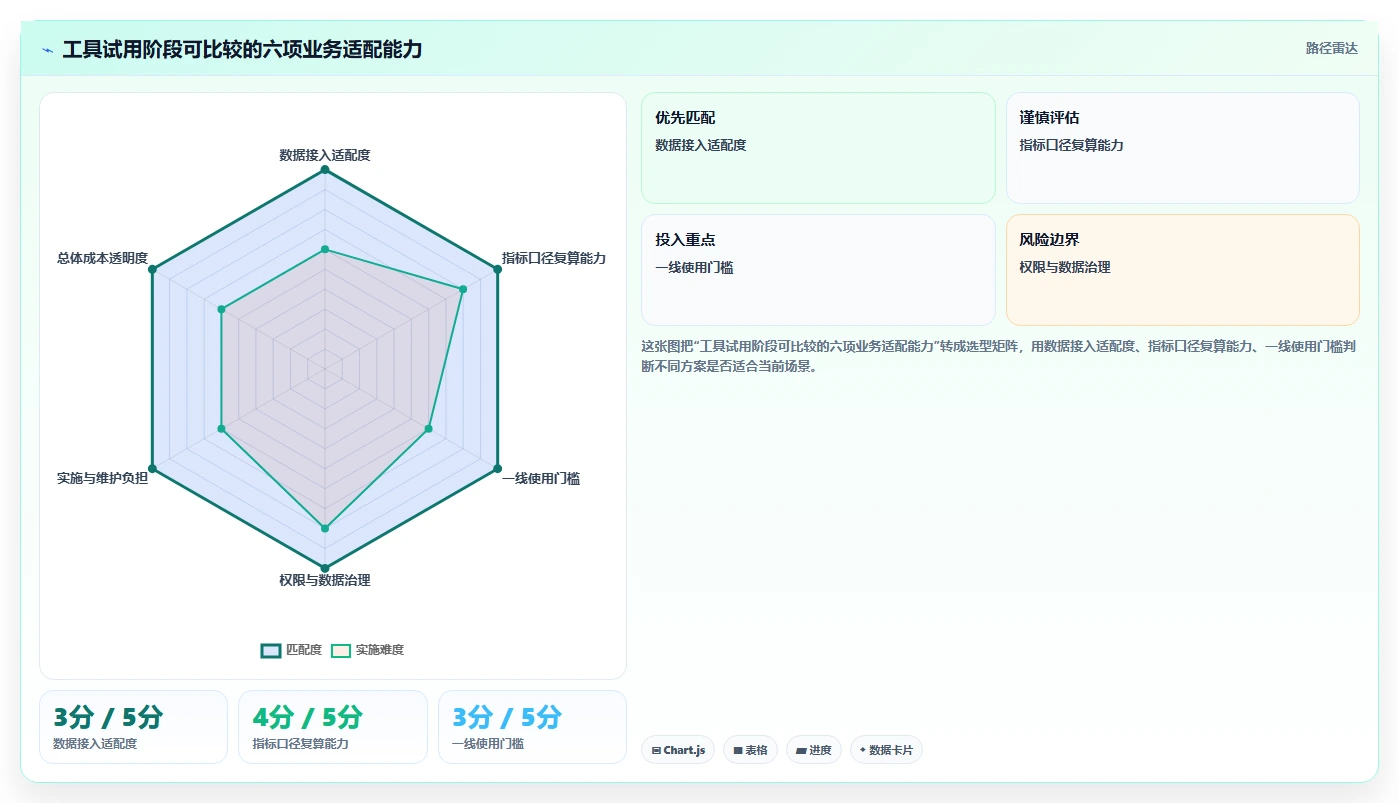
Task: Toggle the 匹配度 legend entry
Action: tap(292, 650)
